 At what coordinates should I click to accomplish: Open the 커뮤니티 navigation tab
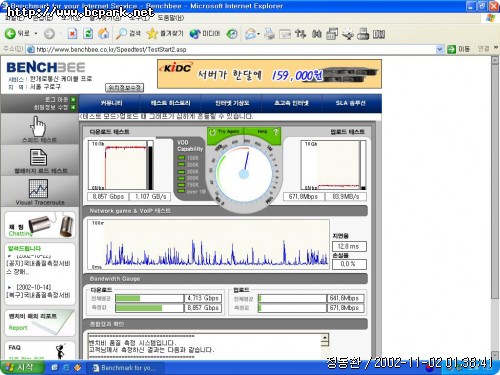111,103
